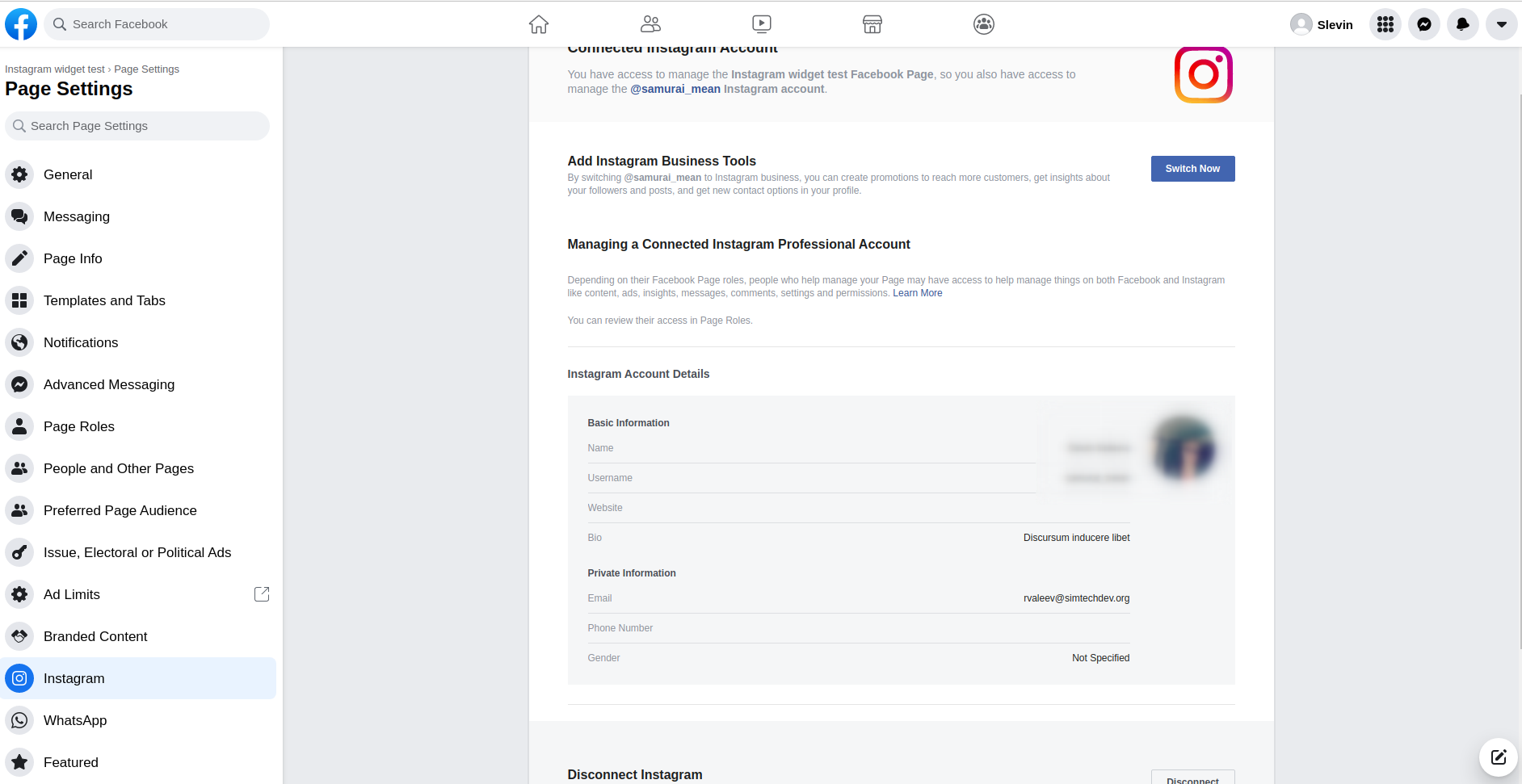Focus the Search Facebook field

click(x=157, y=24)
